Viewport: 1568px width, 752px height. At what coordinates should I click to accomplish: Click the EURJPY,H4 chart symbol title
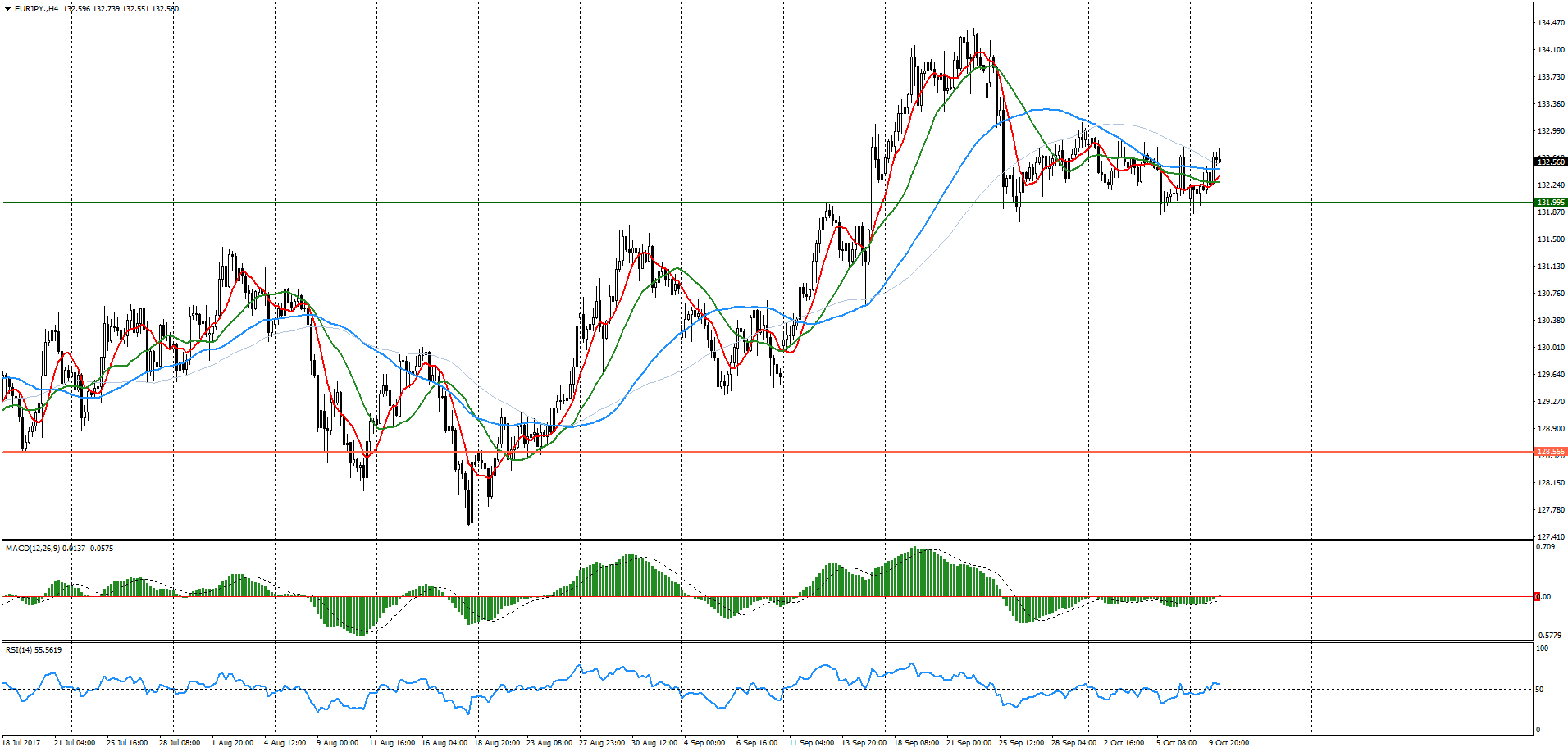[37, 9]
